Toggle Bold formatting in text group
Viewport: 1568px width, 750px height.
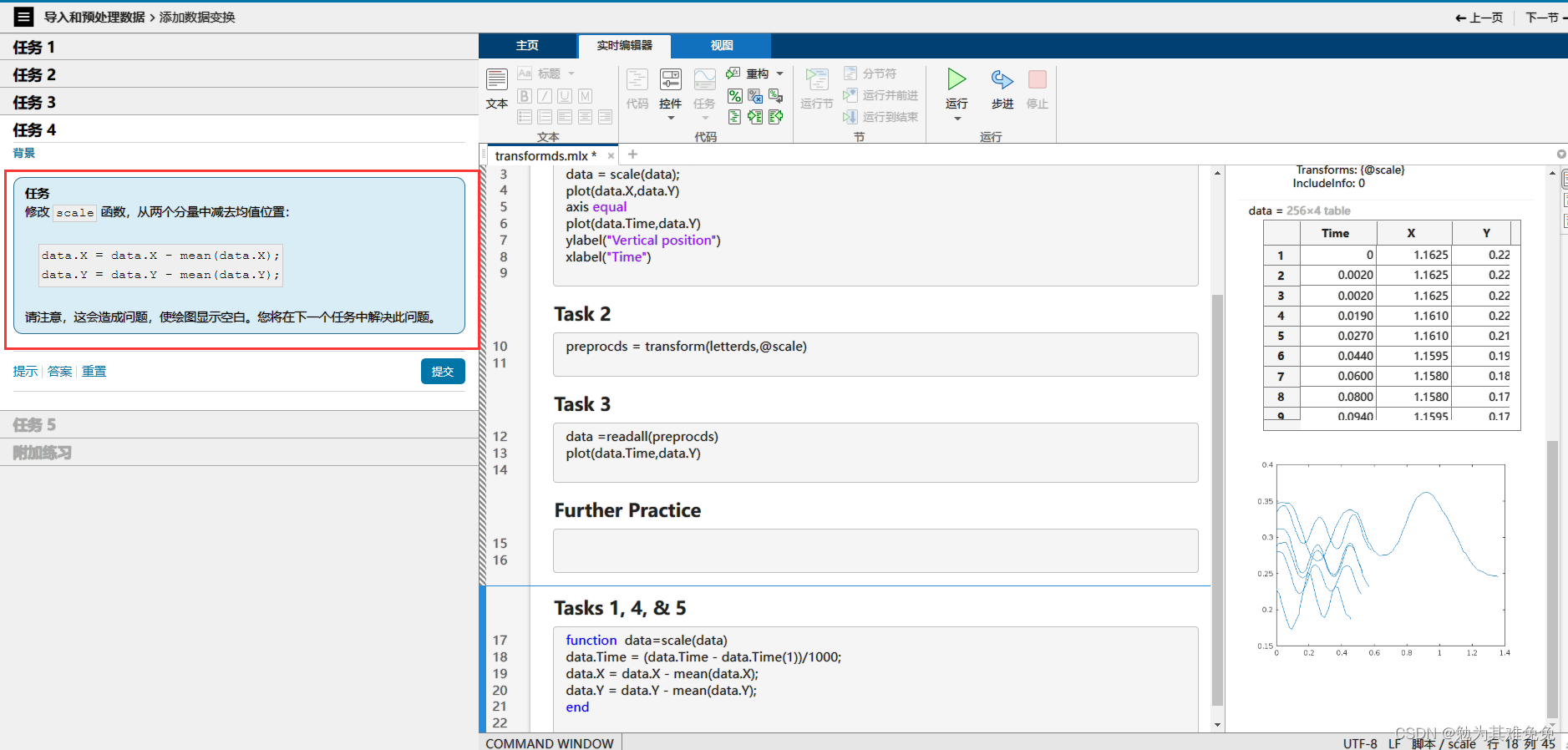click(525, 96)
